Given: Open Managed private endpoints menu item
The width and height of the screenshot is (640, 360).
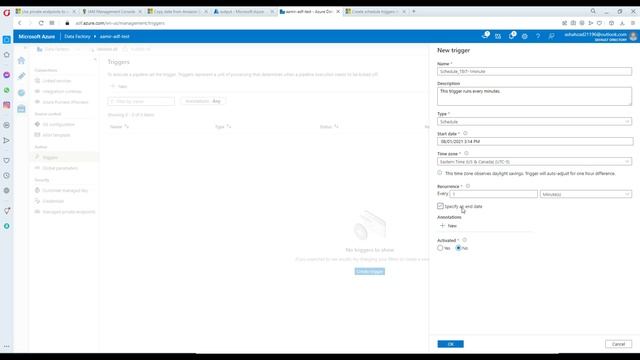Looking at the screenshot, I should pyautogui.click(x=68, y=212).
